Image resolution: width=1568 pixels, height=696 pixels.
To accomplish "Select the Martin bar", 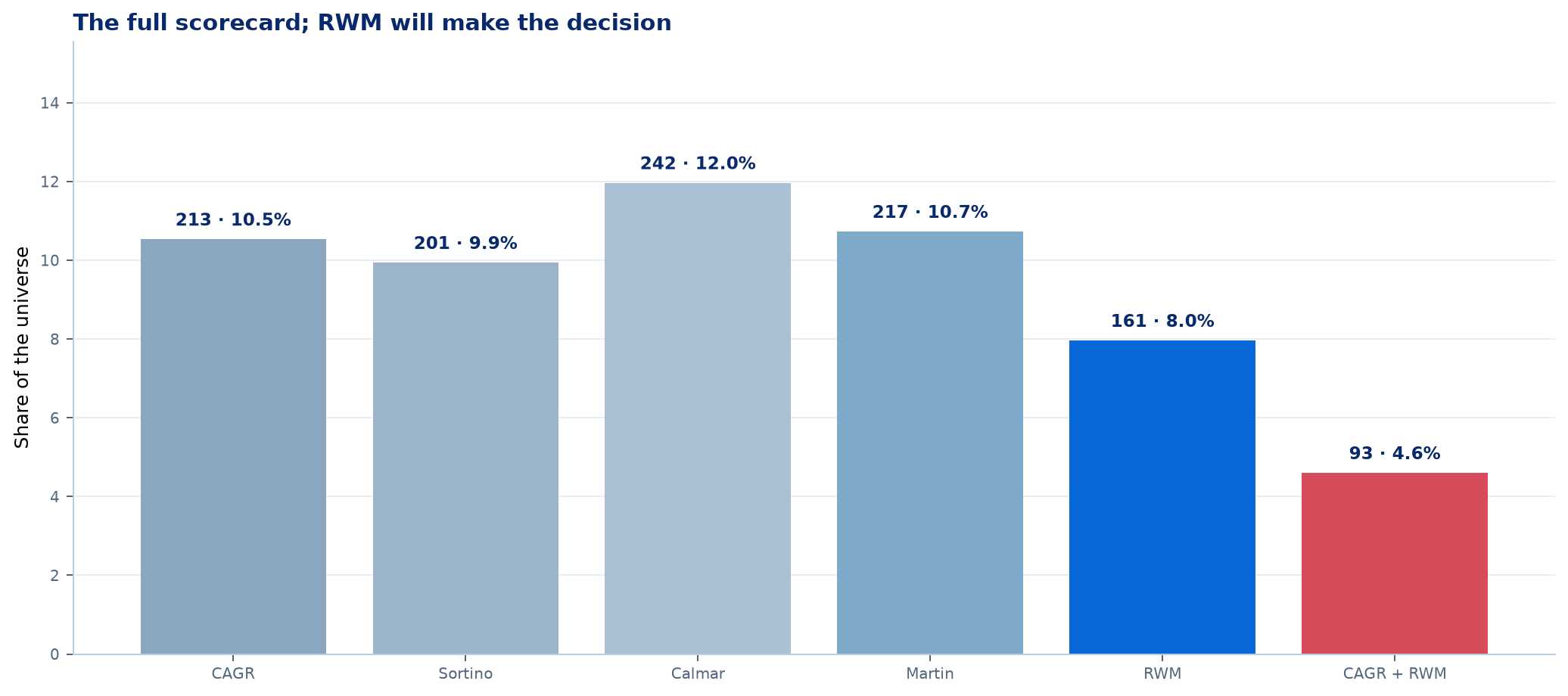I will [x=930, y=443].
